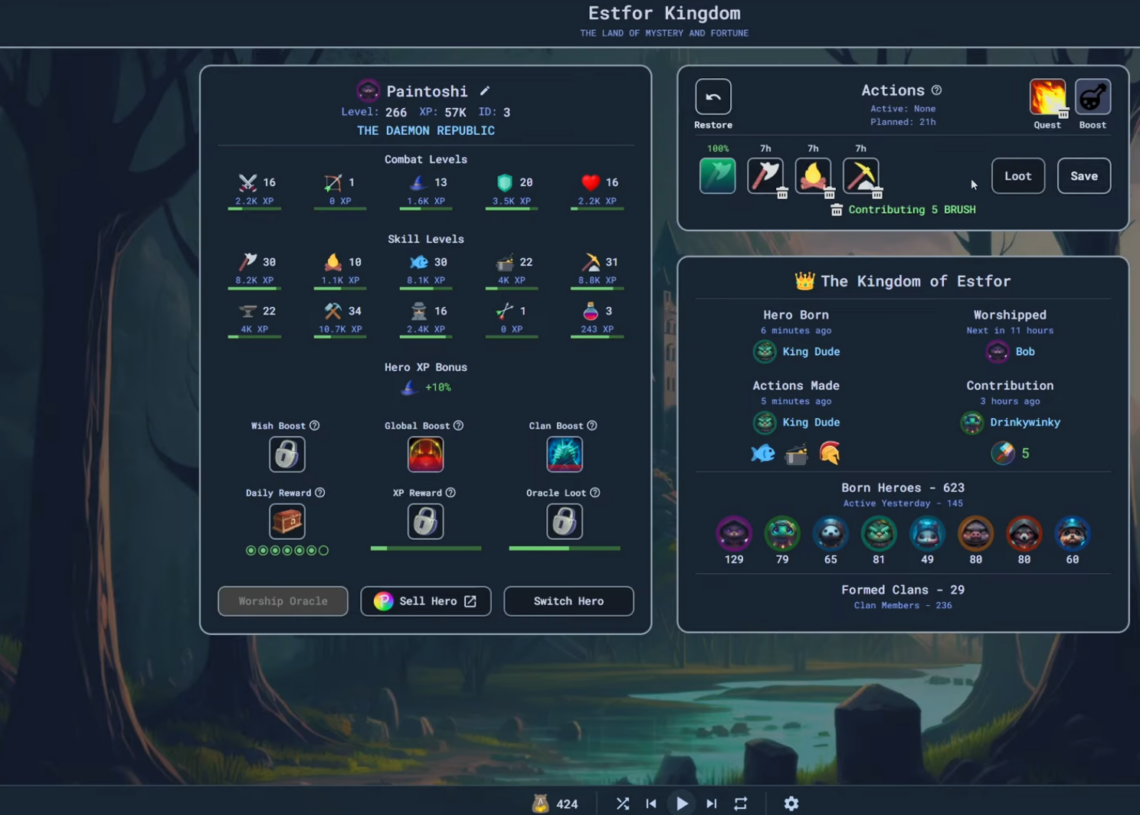1140x815 pixels.
Task: Toggle shuffle in the playback bar
Action: click(x=622, y=803)
